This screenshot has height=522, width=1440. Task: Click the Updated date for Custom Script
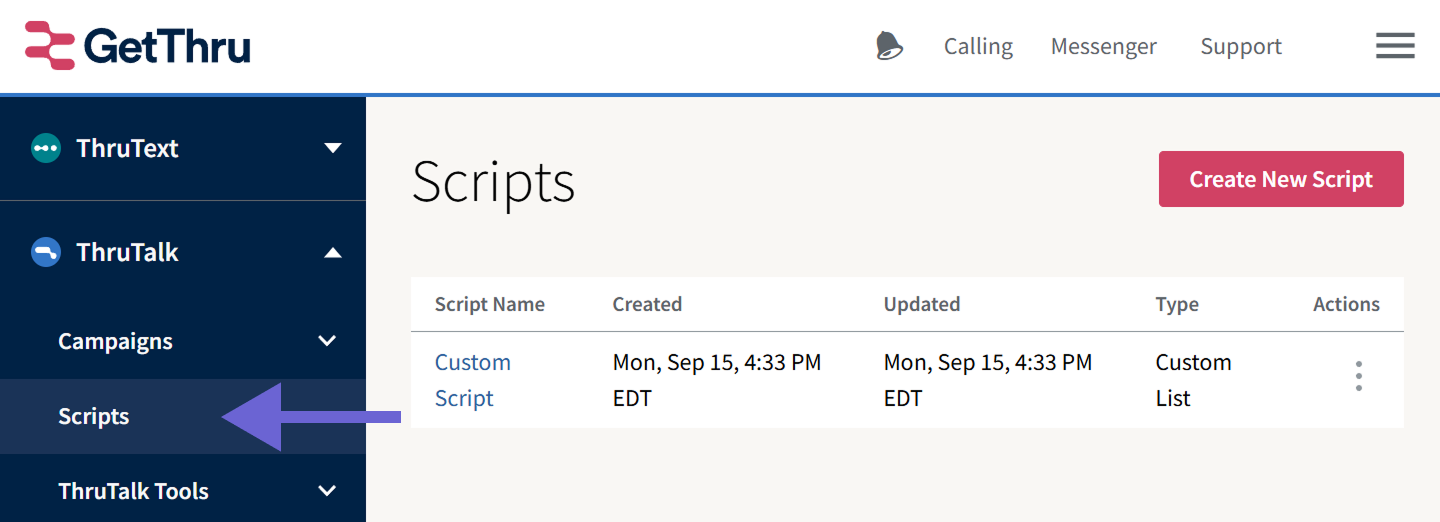tap(988, 380)
